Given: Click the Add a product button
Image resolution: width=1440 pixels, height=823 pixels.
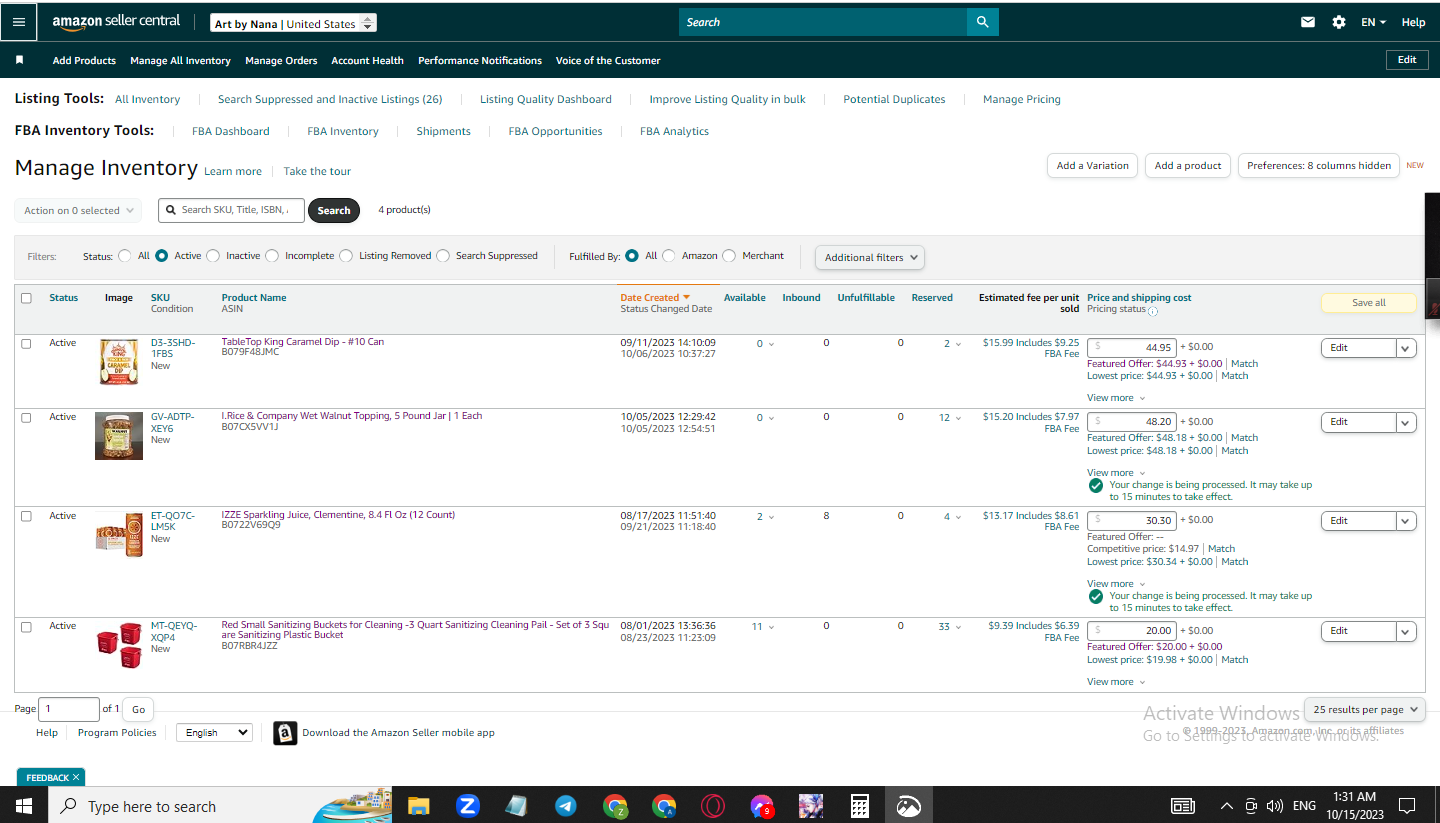Looking at the screenshot, I should 1188,166.
